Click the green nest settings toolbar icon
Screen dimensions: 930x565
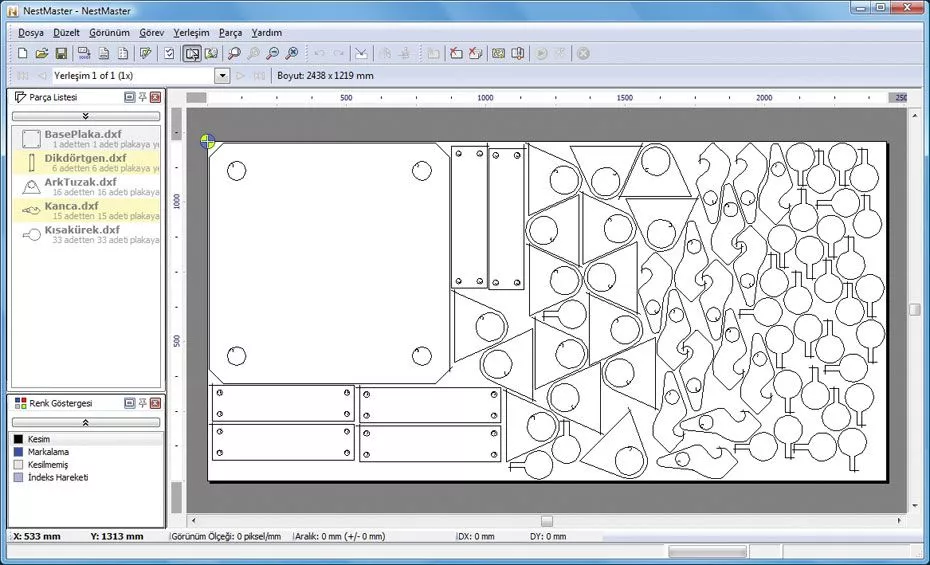pos(498,53)
